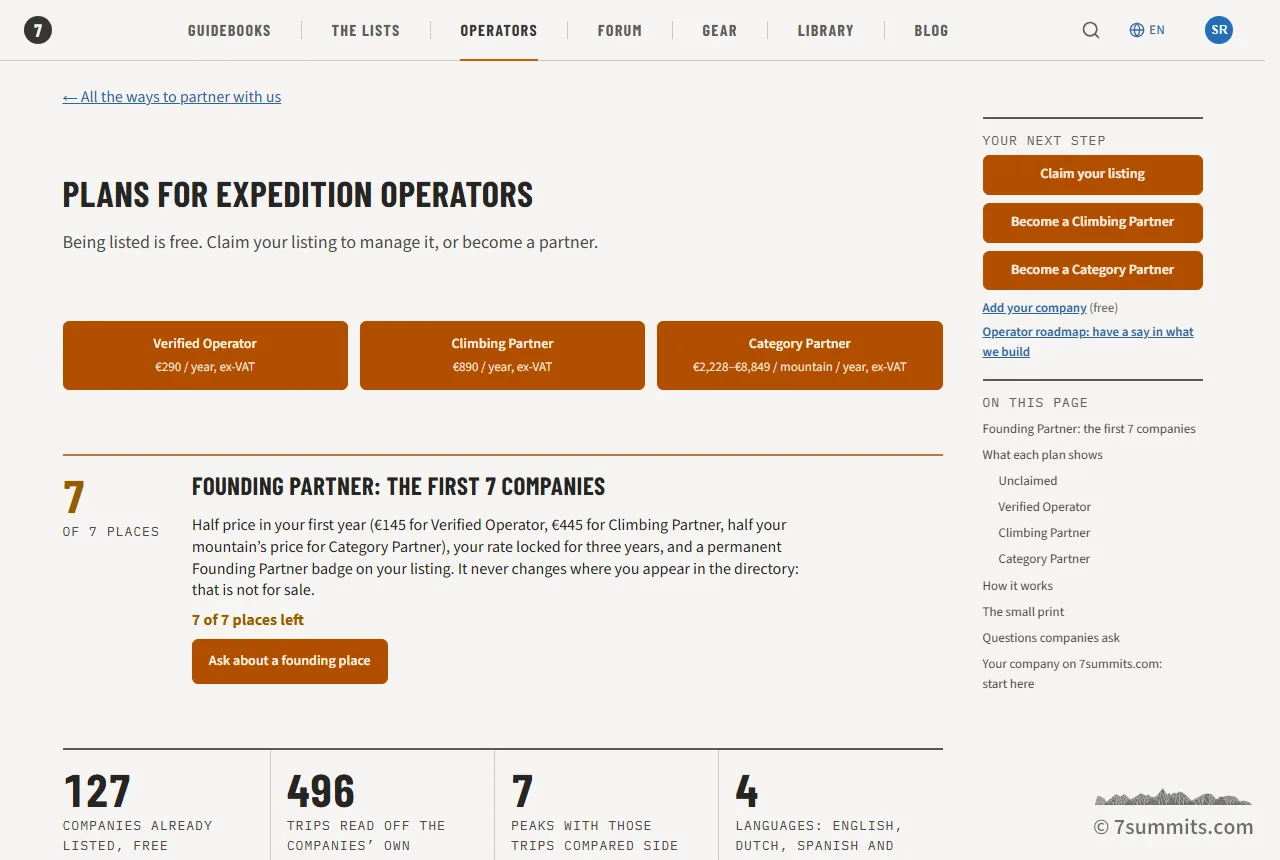Jump to the Unclaimed subsection
The image size is (1280, 860).
[1027, 481]
